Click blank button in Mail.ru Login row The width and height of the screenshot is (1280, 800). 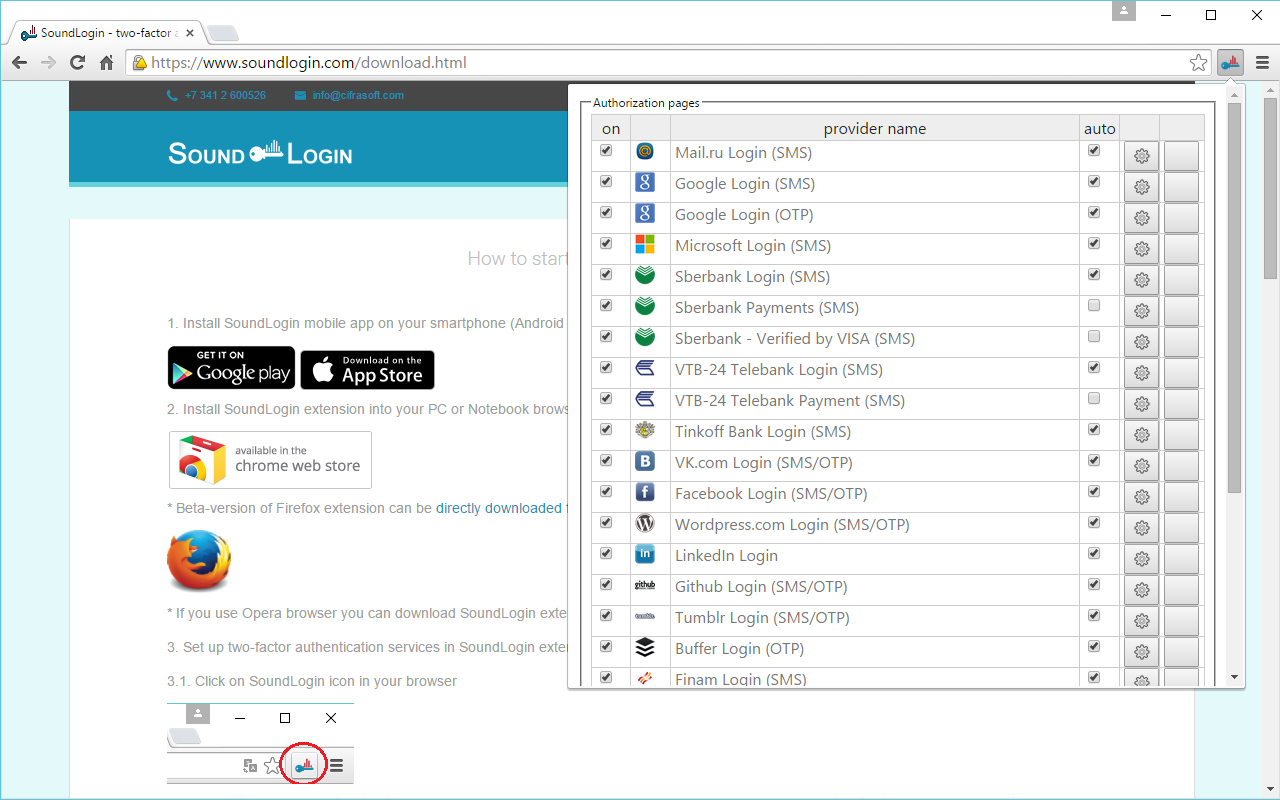1181,156
